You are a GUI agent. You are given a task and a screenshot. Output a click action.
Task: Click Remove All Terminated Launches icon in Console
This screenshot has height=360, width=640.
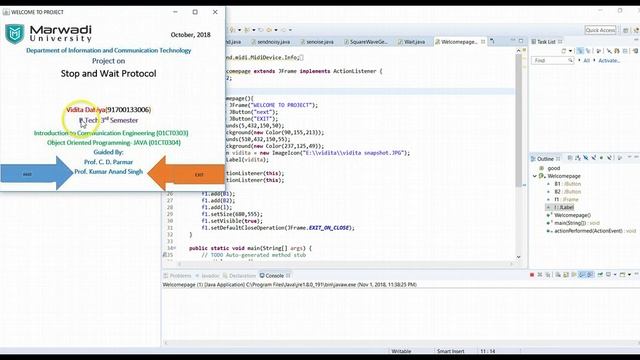click(x=548, y=275)
